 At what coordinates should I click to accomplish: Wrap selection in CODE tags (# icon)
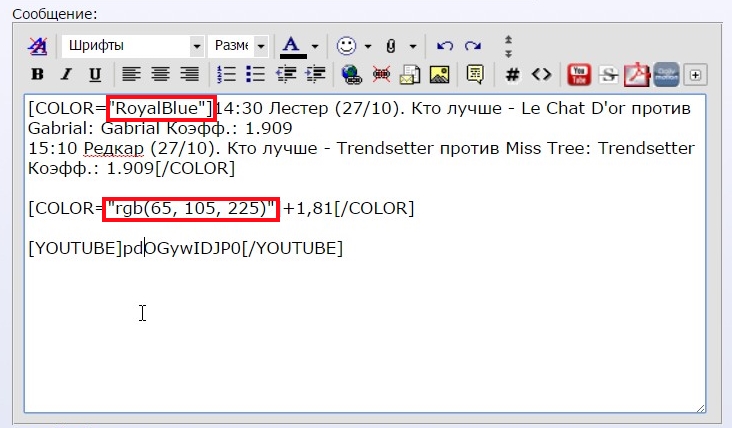tap(512, 74)
